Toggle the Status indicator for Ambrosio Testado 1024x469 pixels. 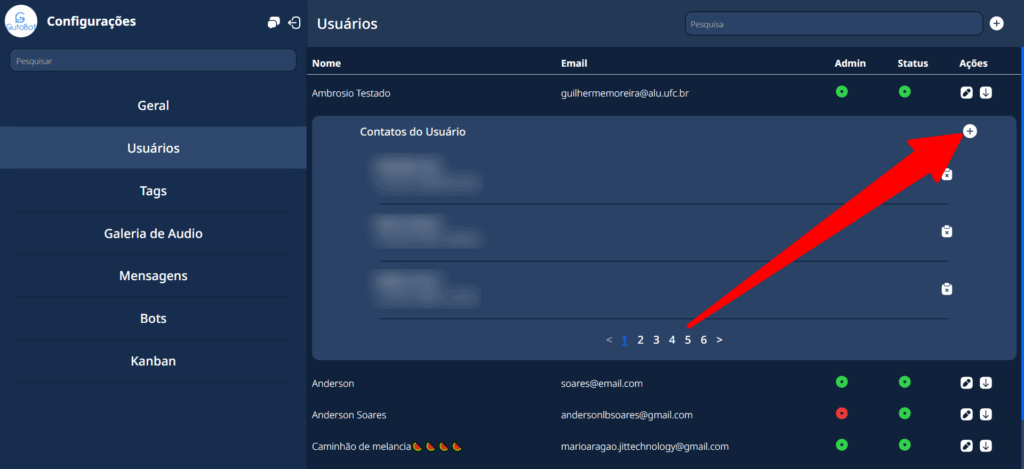tap(905, 92)
